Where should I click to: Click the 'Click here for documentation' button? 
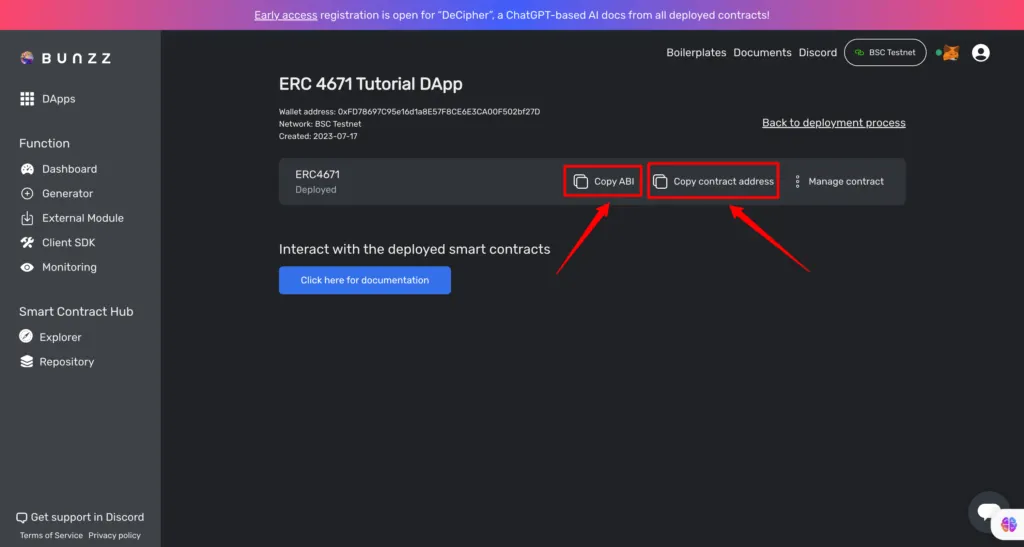pos(364,280)
